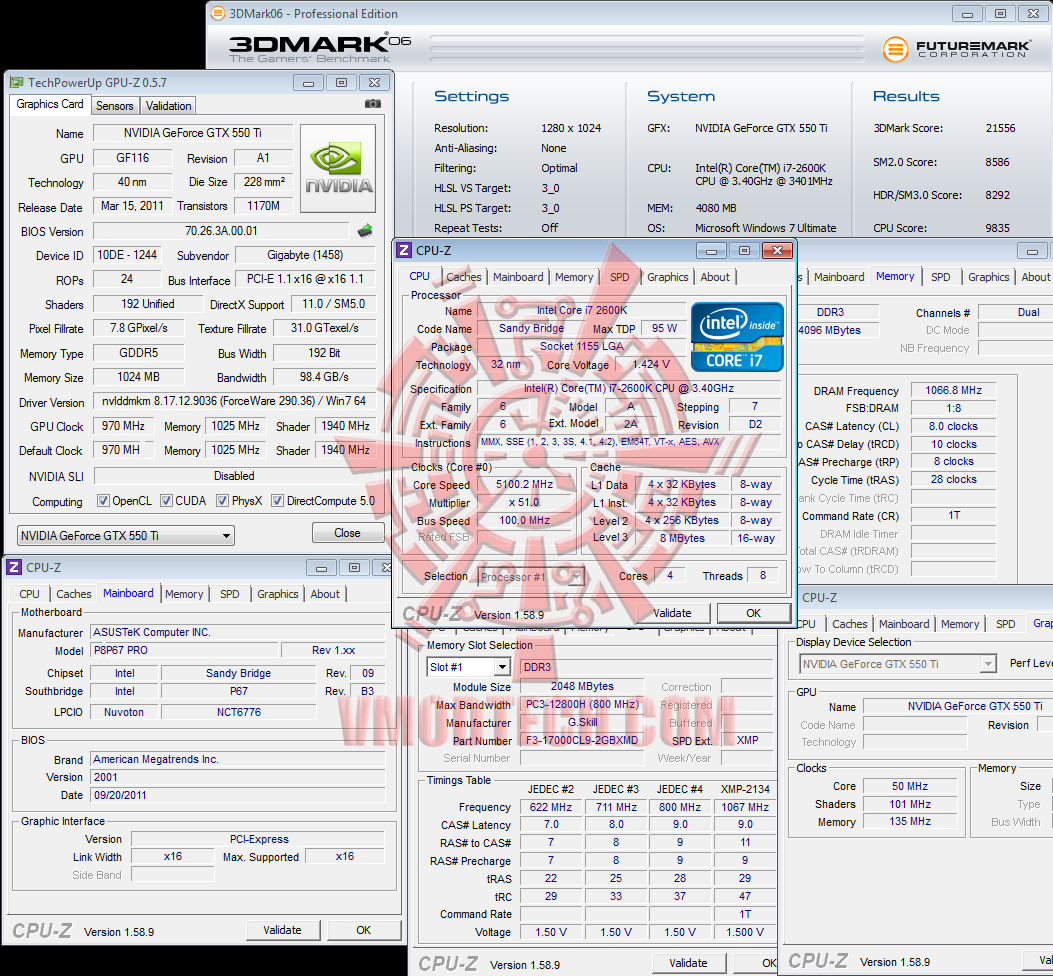Screen dimensions: 1053x976
Task: Open SPD tab in Memory CPU-Z window
Action: pyautogui.click(x=940, y=277)
